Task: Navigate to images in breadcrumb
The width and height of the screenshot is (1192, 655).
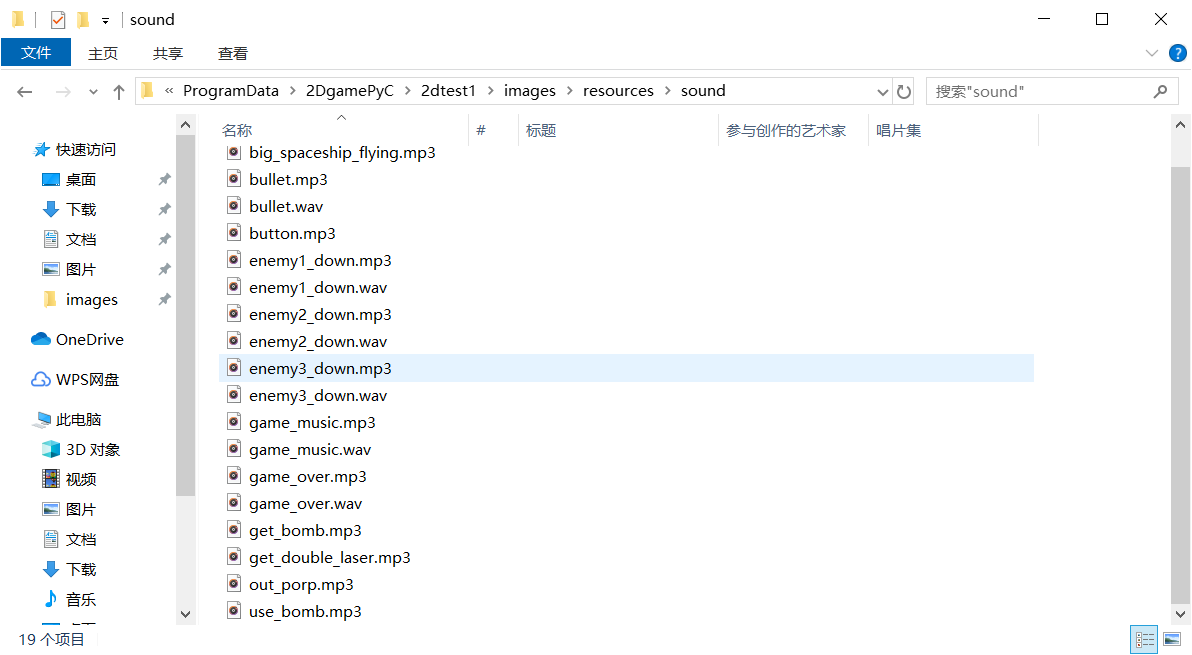Action: click(530, 91)
